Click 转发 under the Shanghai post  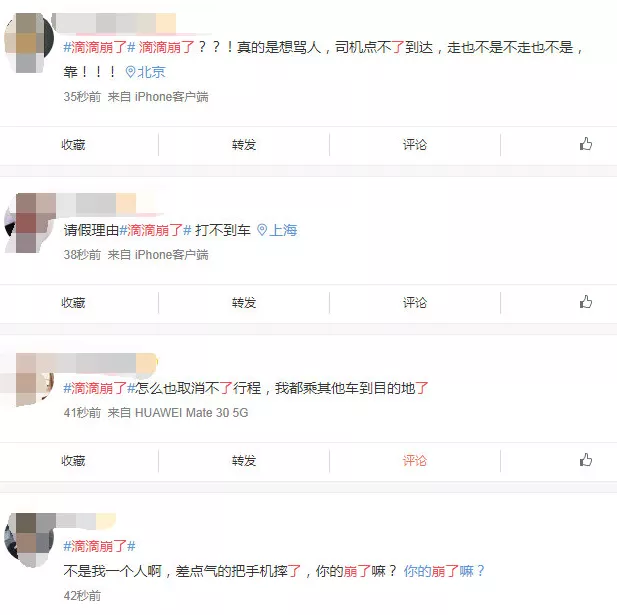244,303
